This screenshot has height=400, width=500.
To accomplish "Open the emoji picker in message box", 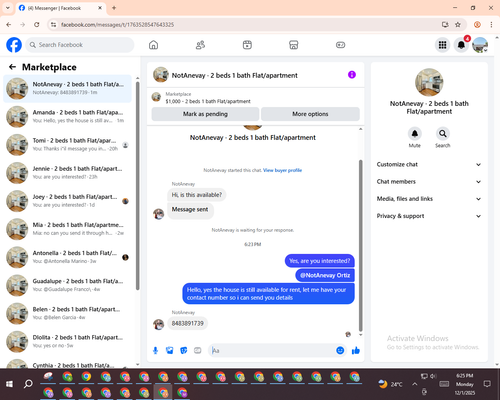I will [x=340, y=350].
